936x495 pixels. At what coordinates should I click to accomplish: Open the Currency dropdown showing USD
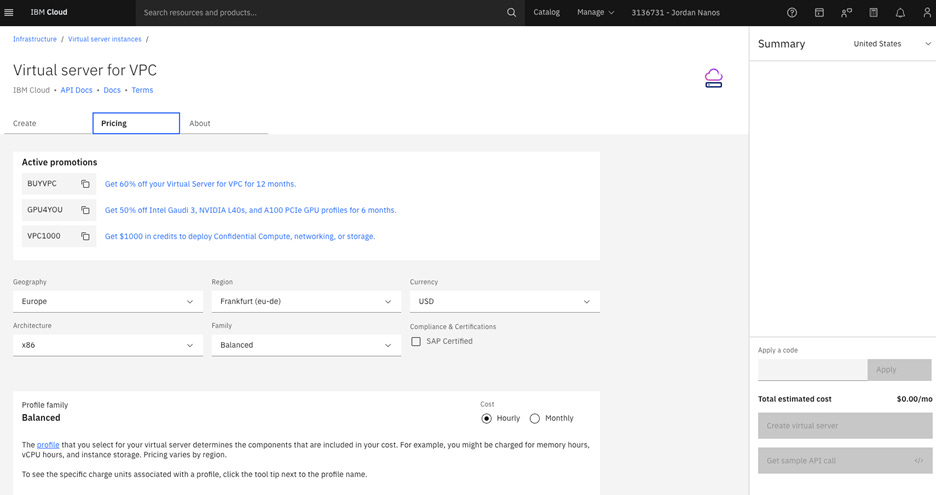click(504, 302)
